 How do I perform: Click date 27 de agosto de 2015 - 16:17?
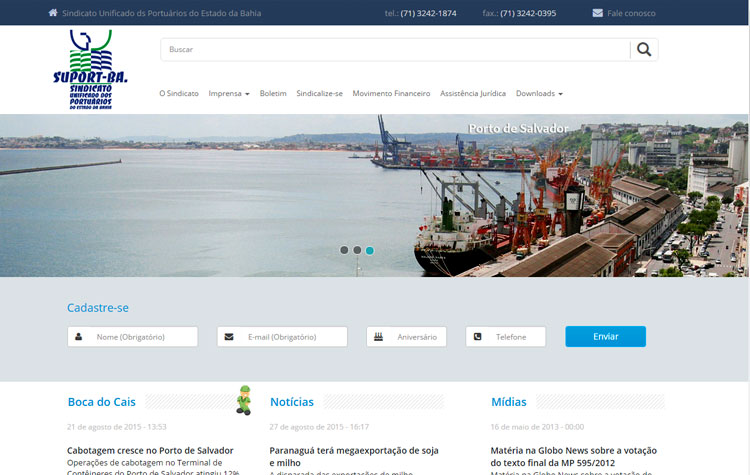click(x=319, y=427)
